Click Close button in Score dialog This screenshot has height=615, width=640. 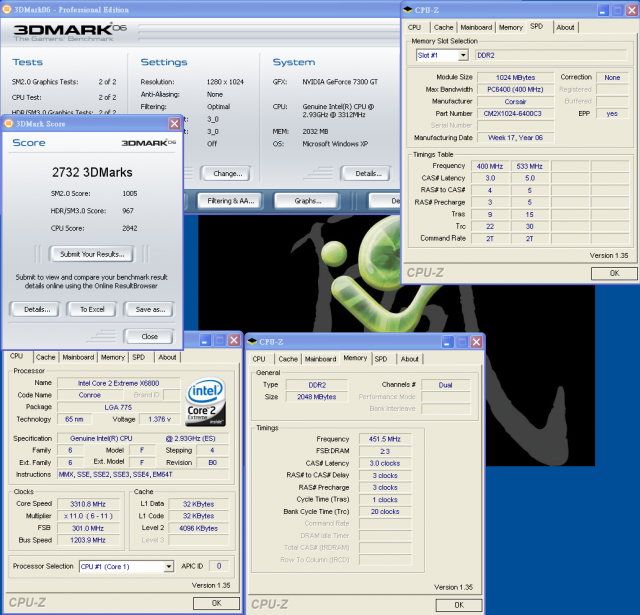(149, 336)
